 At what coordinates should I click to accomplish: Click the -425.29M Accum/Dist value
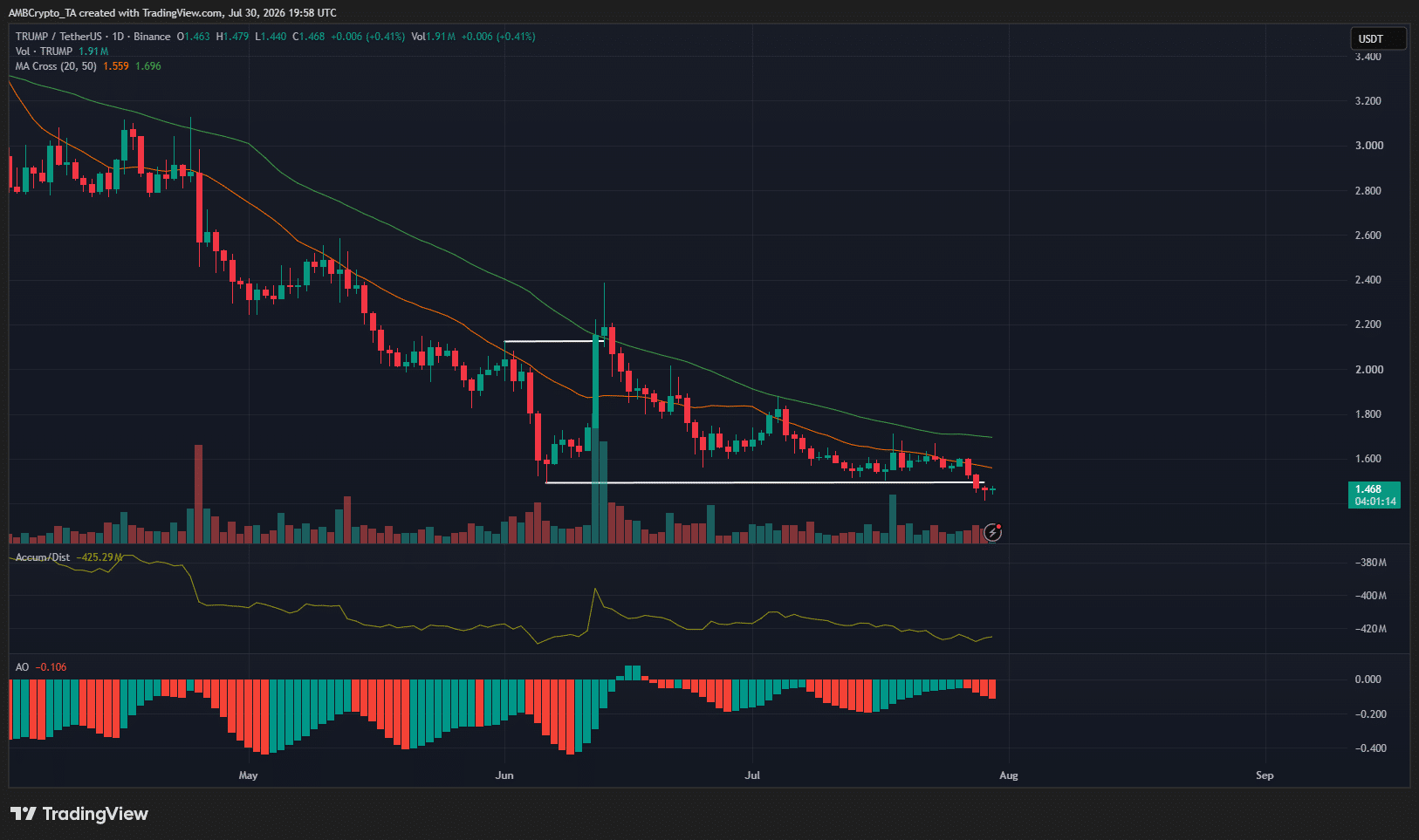tap(99, 557)
